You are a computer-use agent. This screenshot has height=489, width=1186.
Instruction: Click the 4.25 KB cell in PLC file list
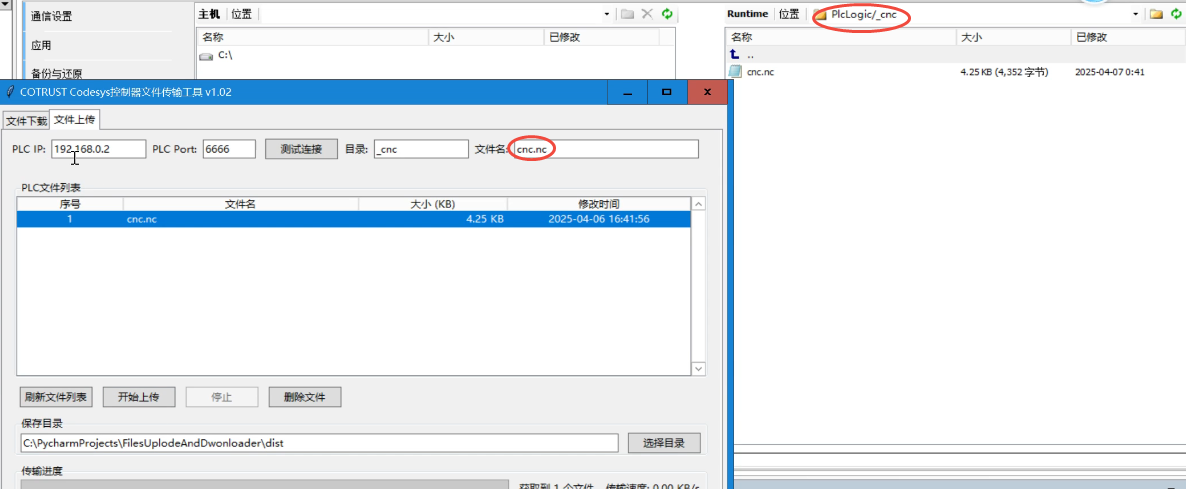tap(485, 219)
